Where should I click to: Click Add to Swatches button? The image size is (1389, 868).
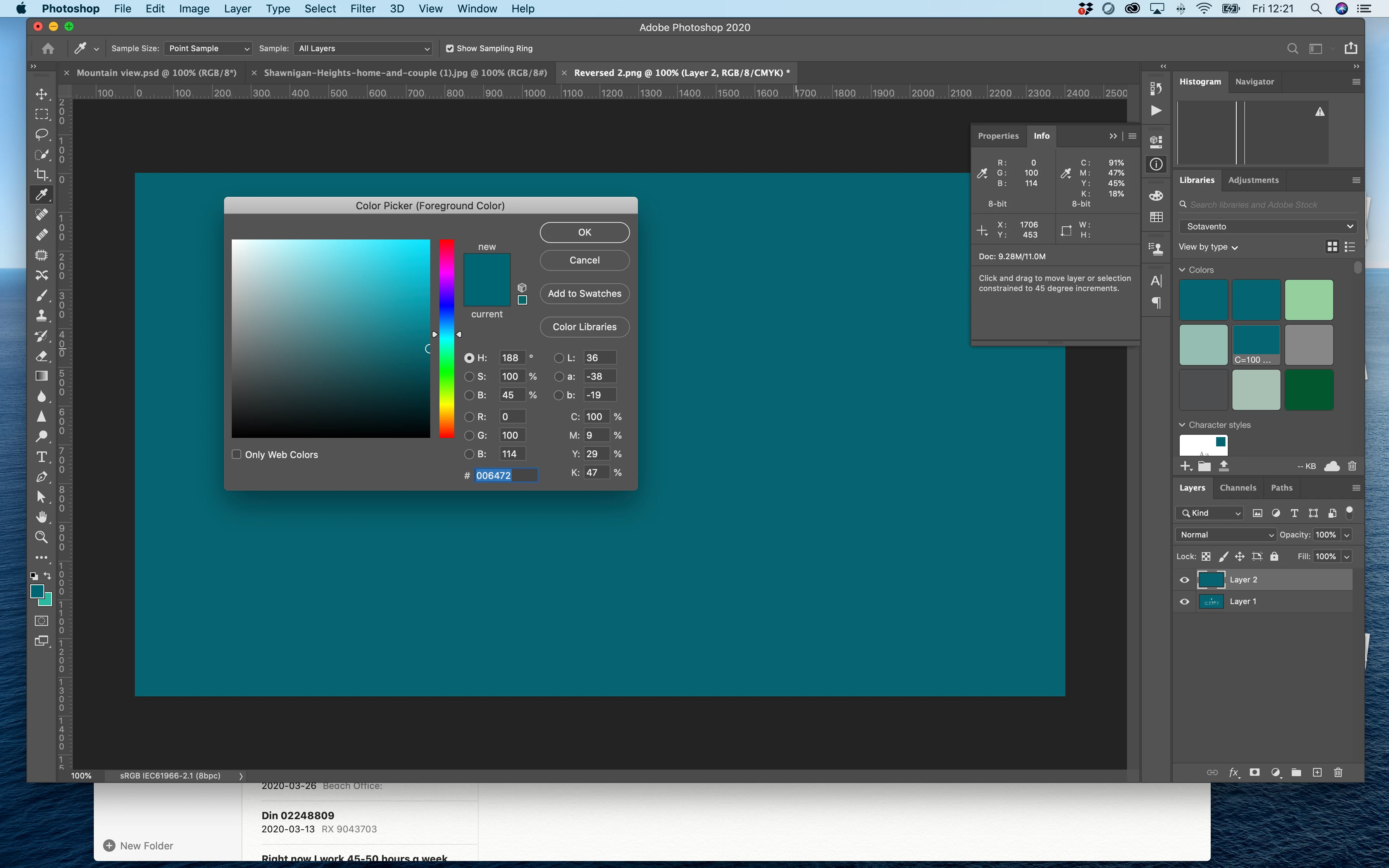point(584,293)
